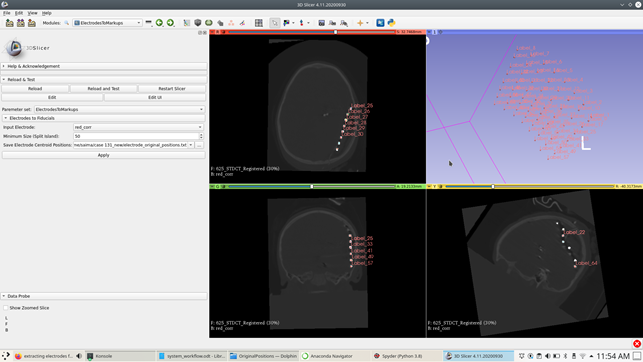This screenshot has width=643, height=362.
Task: Open the Segment Editor module icon
Action: click(x=242, y=23)
